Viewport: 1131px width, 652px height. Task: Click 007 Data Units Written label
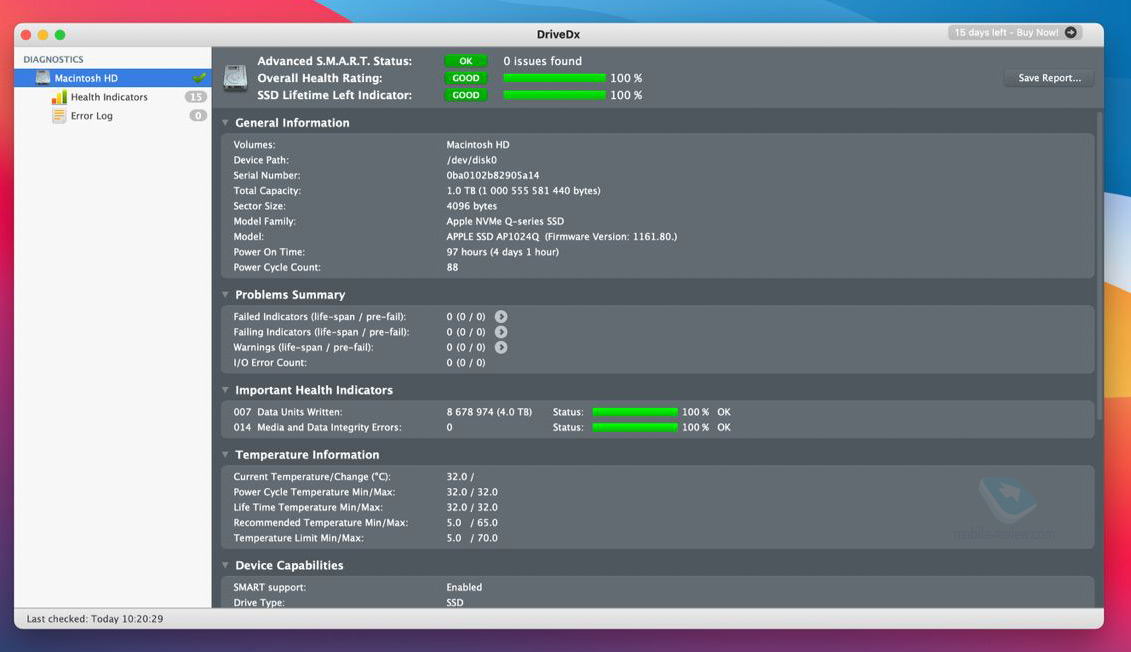(288, 412)
